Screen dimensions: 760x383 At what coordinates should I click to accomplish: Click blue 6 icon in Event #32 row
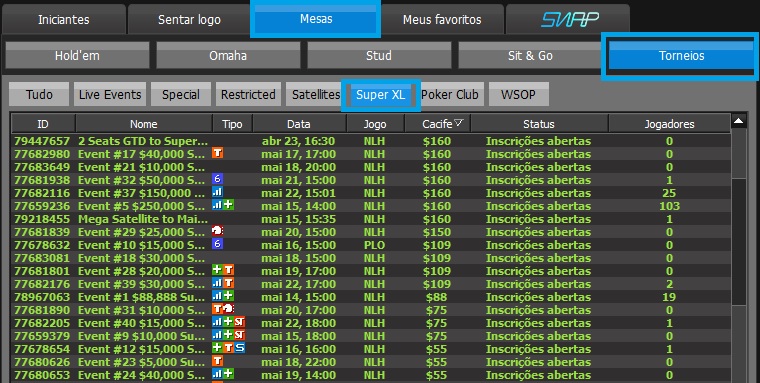tap(218, 179)
